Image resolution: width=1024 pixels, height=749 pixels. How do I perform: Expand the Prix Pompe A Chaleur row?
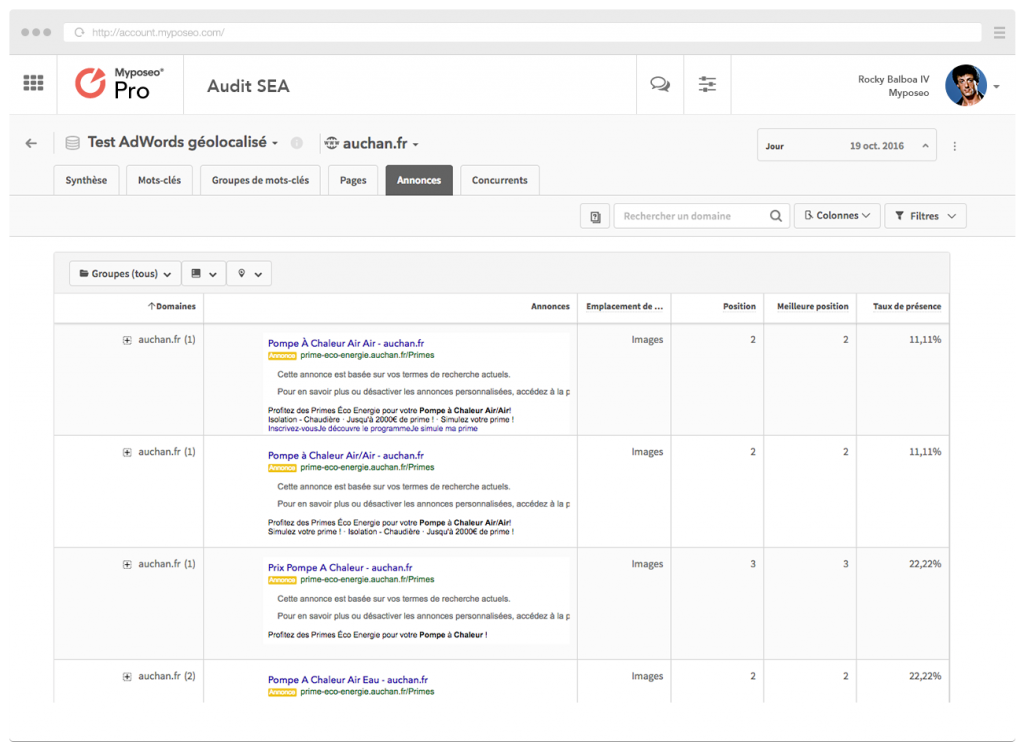[x=127, y=565]
